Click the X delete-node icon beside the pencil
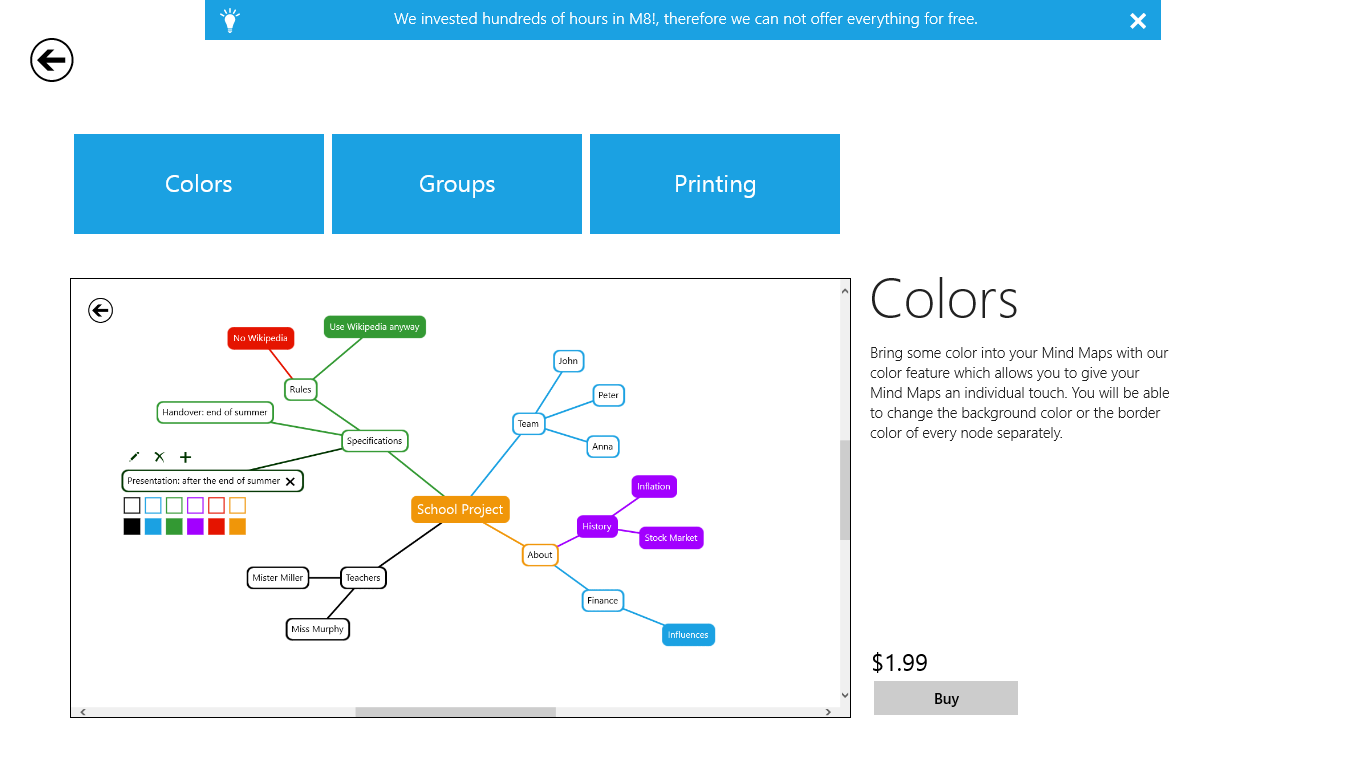The image size is (1366, 768). coord(159,457)
